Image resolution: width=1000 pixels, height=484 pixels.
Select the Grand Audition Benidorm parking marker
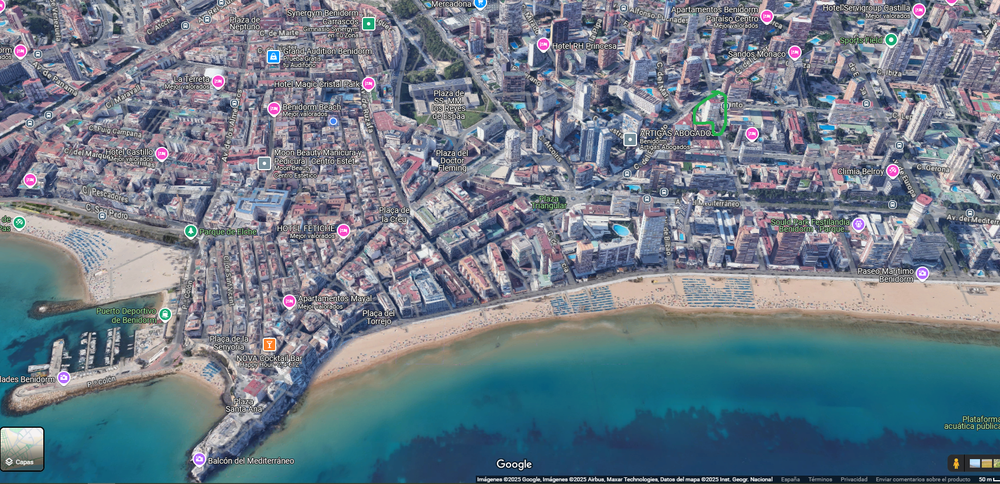[273, 57]
